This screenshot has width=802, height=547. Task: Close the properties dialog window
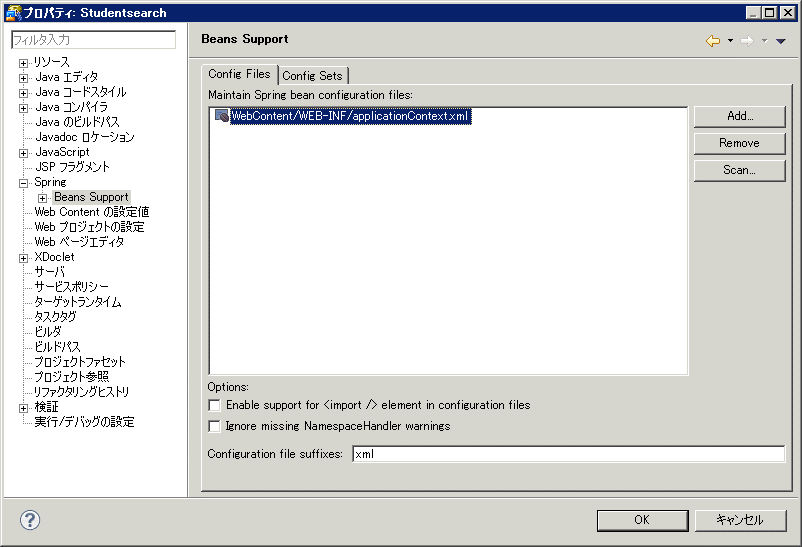(x=788, y=12)
